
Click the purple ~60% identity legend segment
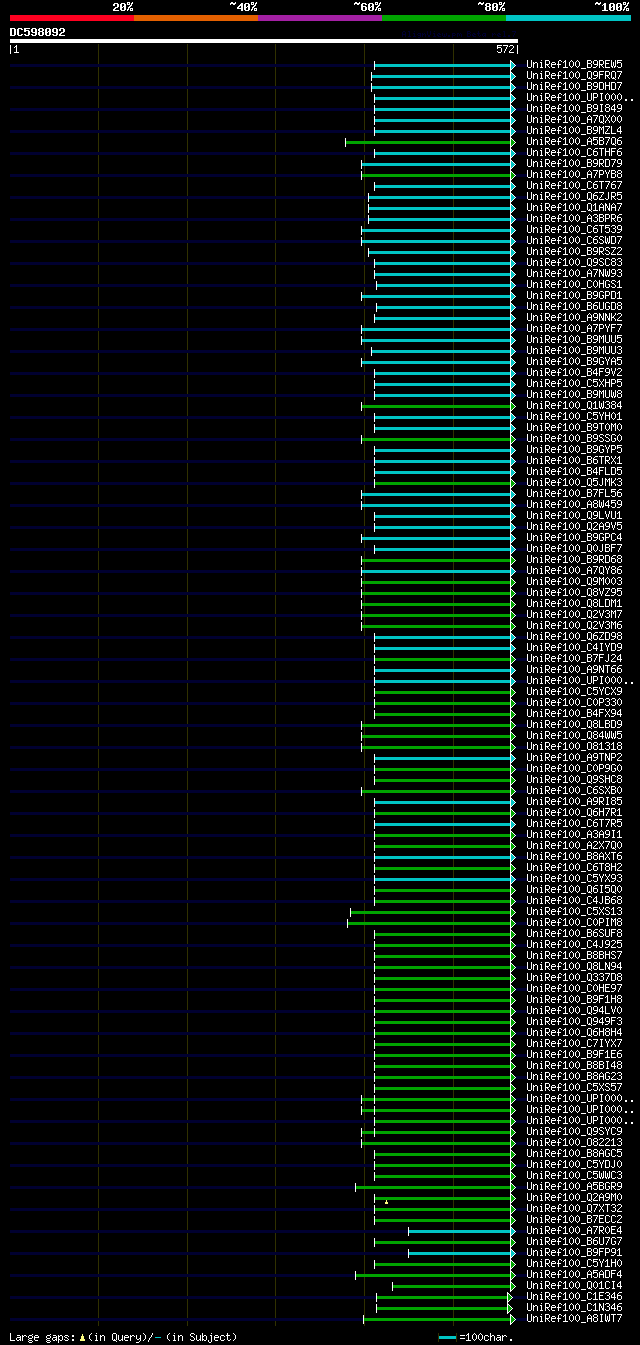[319, 18]
